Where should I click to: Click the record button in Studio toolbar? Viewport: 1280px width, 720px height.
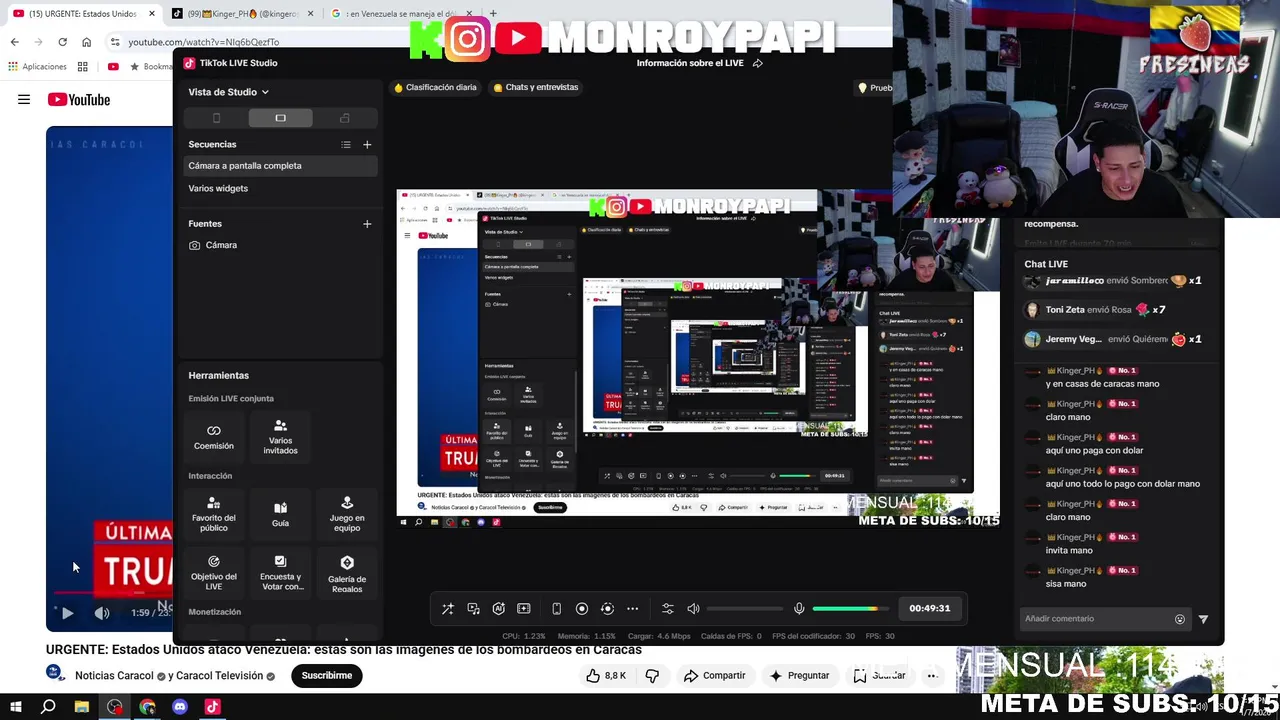click(x=582, y=608)
